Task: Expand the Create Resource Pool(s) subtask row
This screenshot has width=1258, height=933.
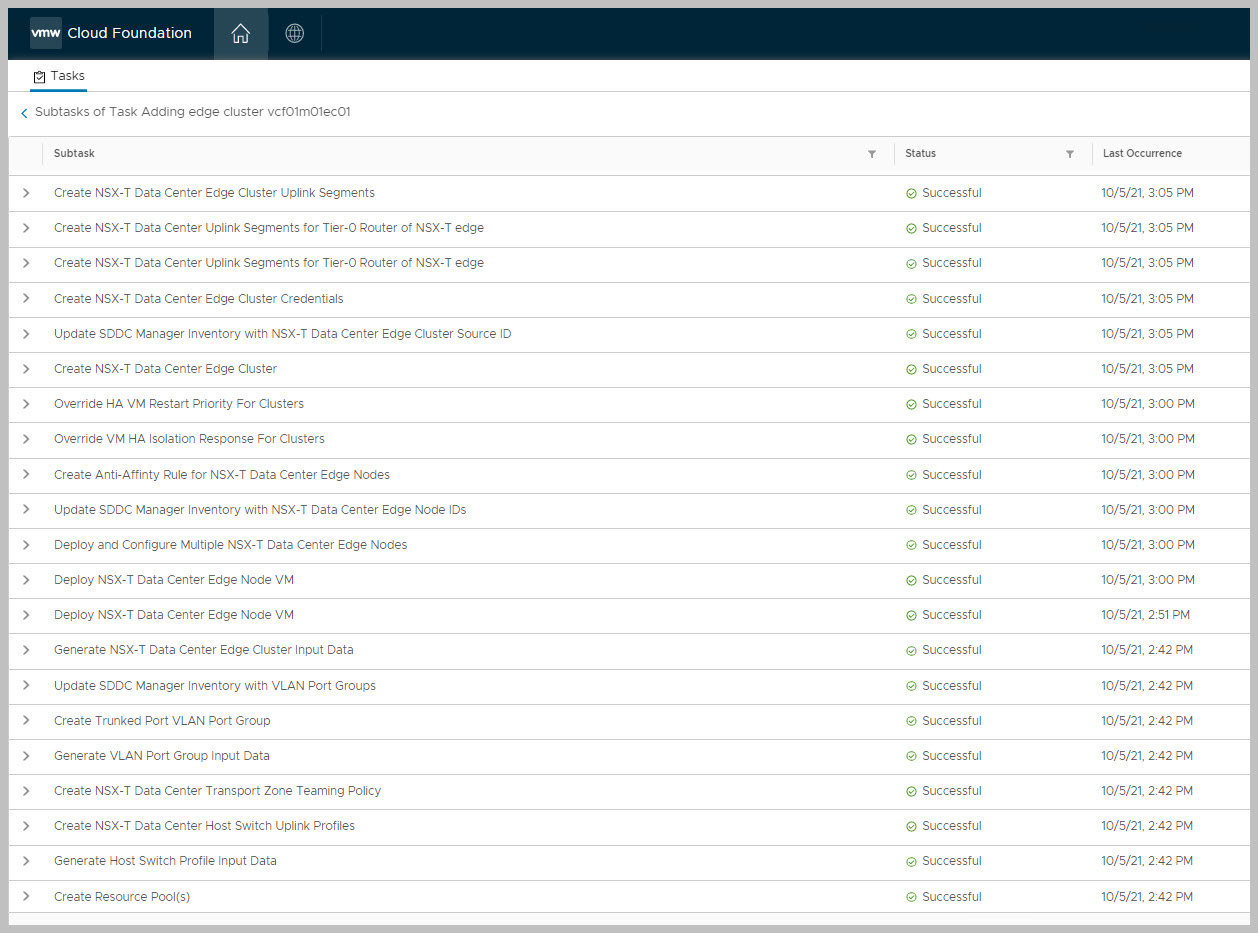Action: [x=26, y=897]
